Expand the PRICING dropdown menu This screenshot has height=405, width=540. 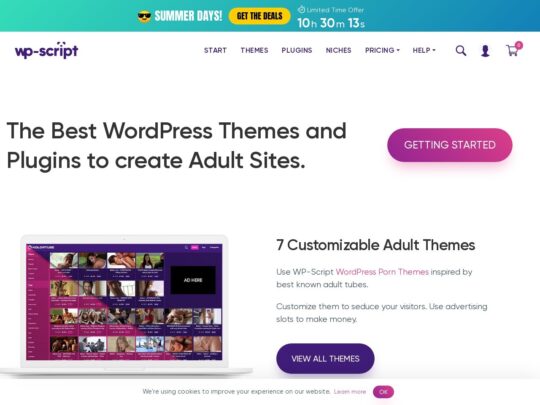click(382, 50)
